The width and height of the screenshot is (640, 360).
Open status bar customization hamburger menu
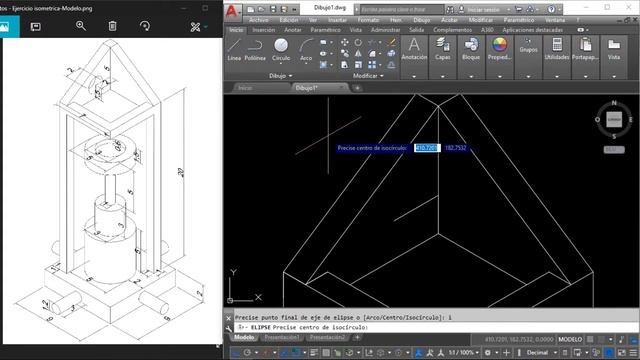633,352
